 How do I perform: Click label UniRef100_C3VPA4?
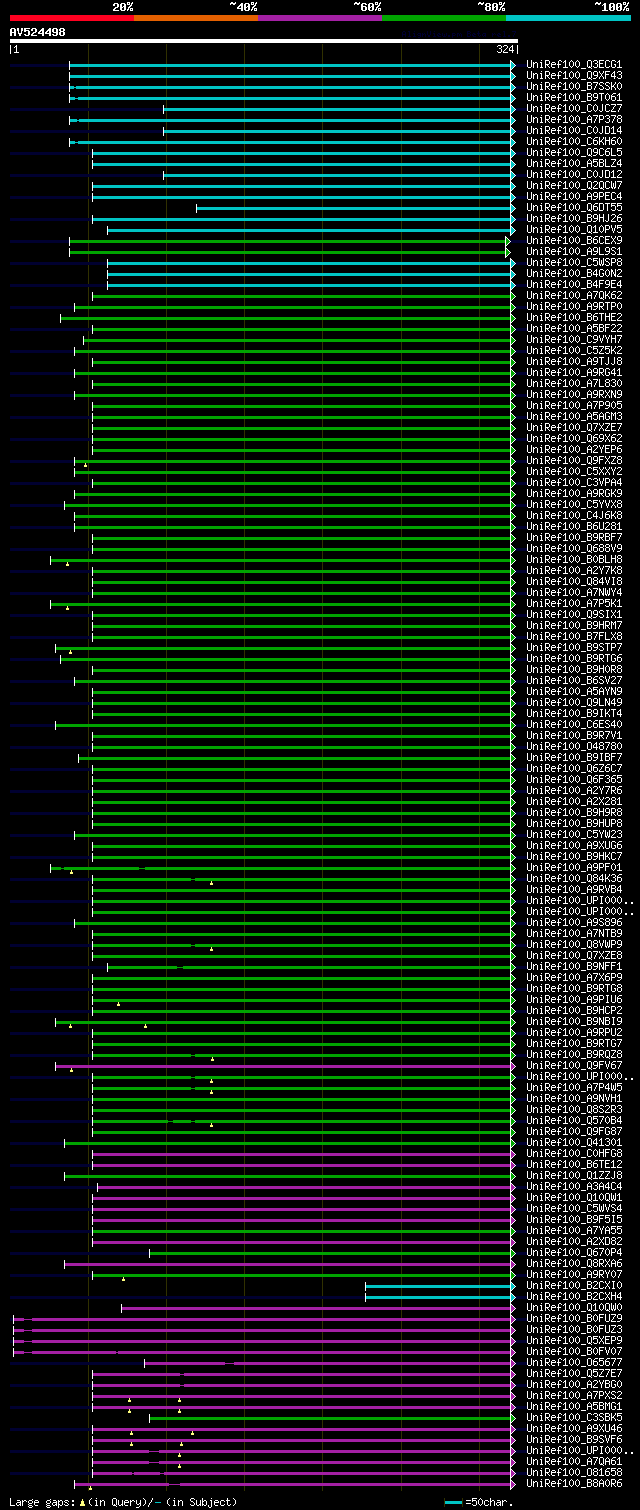click(574, 483)
